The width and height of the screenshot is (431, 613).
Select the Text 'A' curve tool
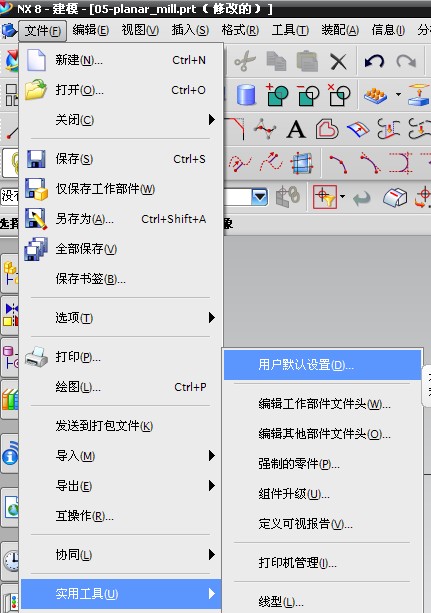click(296, 129)
